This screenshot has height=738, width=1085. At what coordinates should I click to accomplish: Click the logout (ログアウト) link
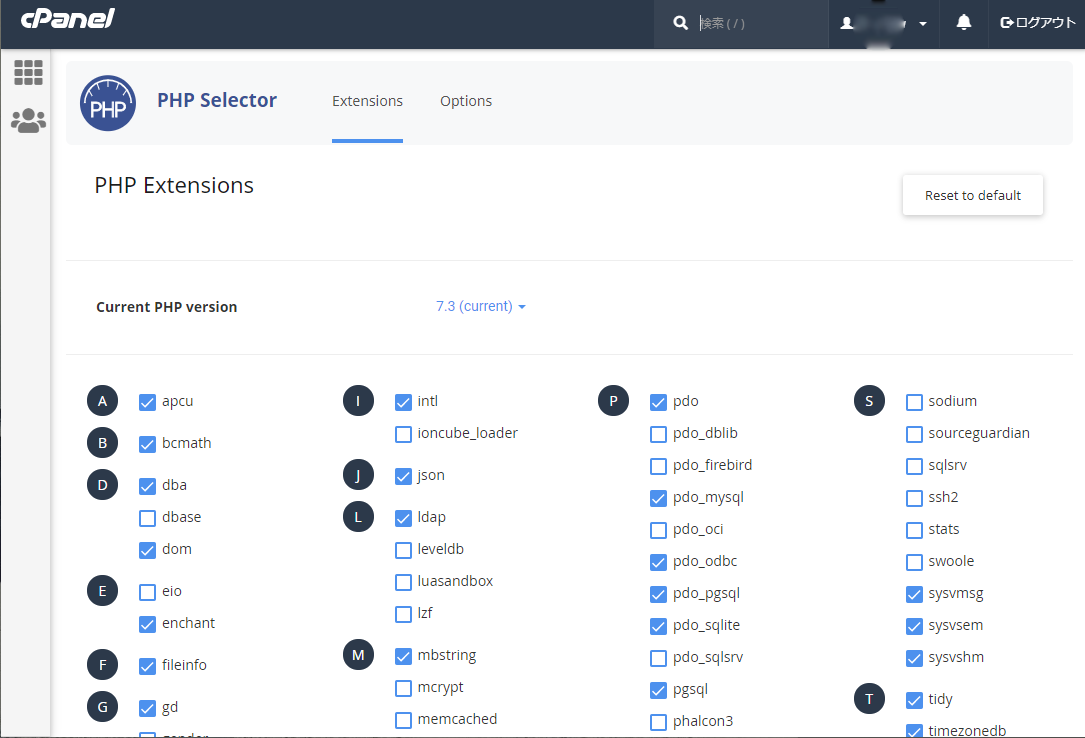click(1038, 23)
